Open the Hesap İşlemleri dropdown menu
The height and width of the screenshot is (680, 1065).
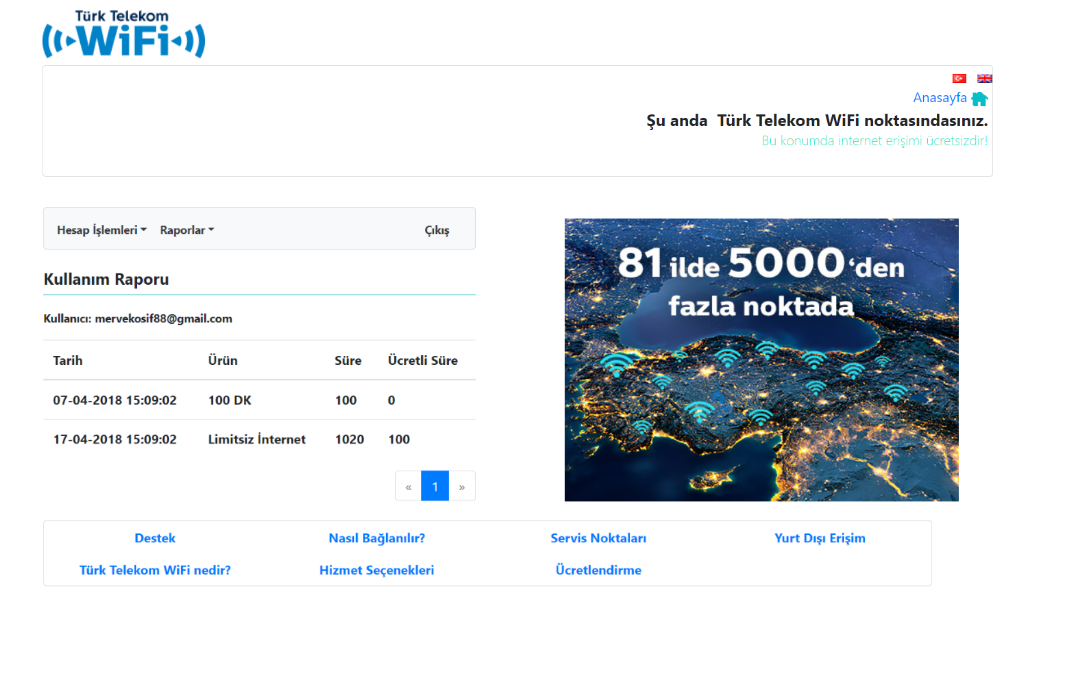tap(101, 230)
